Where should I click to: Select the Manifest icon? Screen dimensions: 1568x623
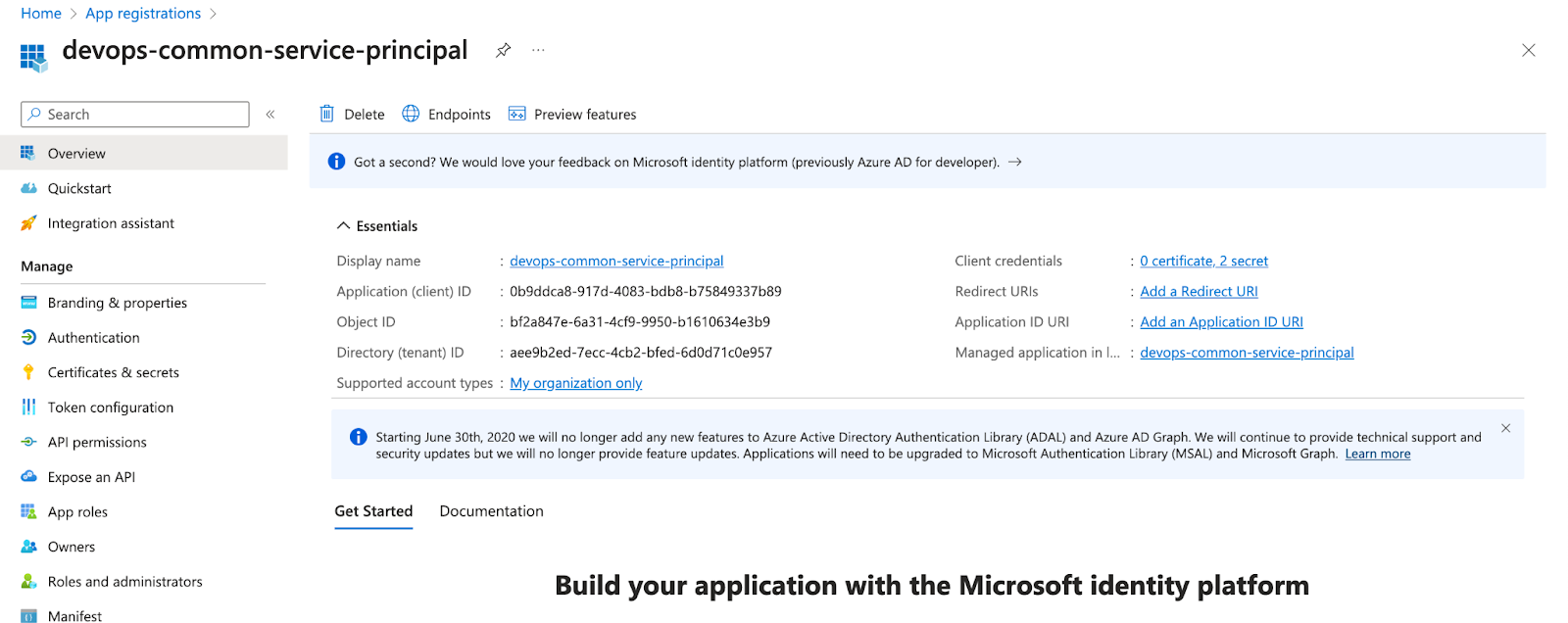(28, 616)
